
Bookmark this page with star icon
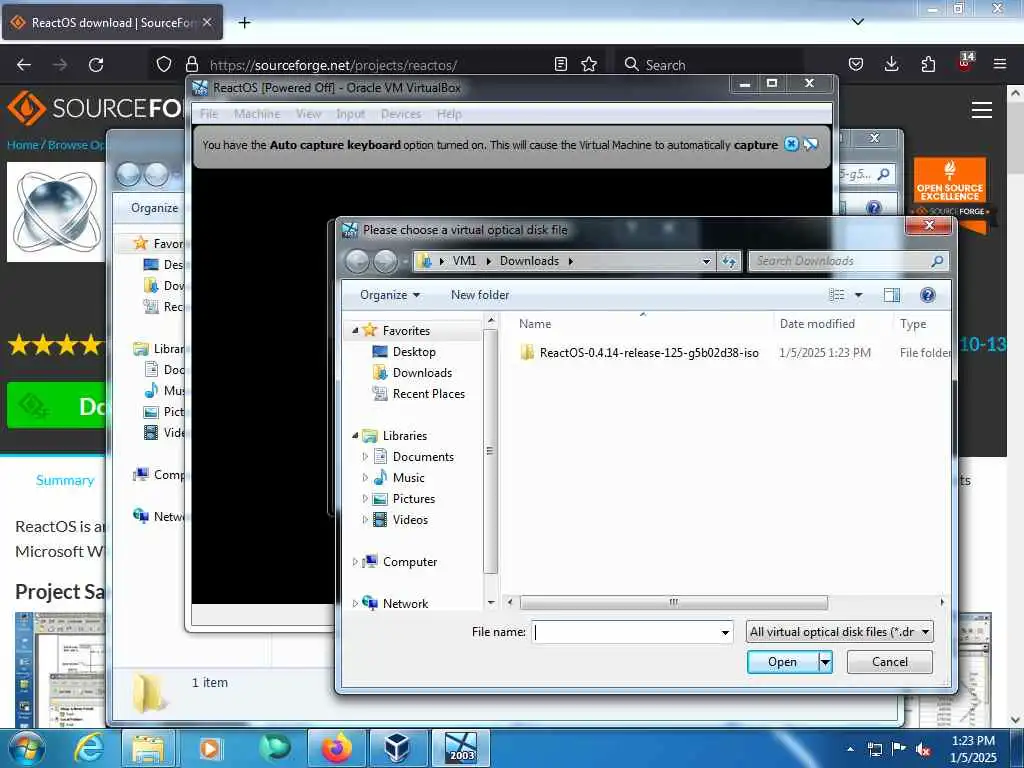coord(589,64)
